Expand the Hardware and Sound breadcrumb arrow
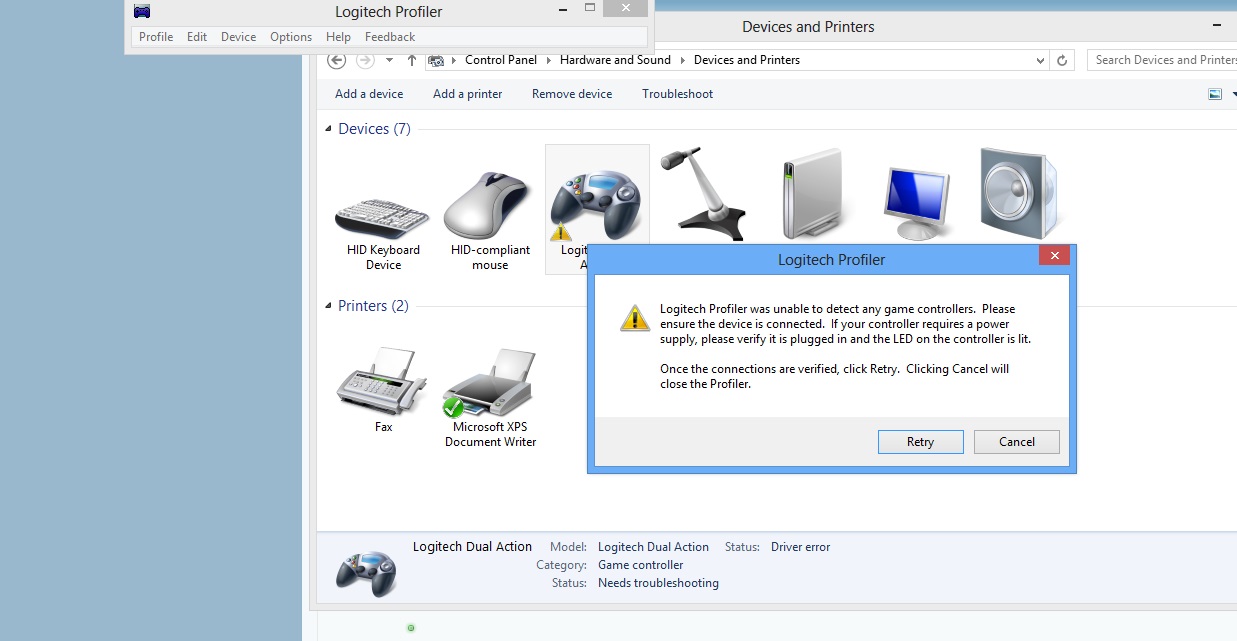The height and width of the screenshot is (641, 1237). click(x=682, y=60)
